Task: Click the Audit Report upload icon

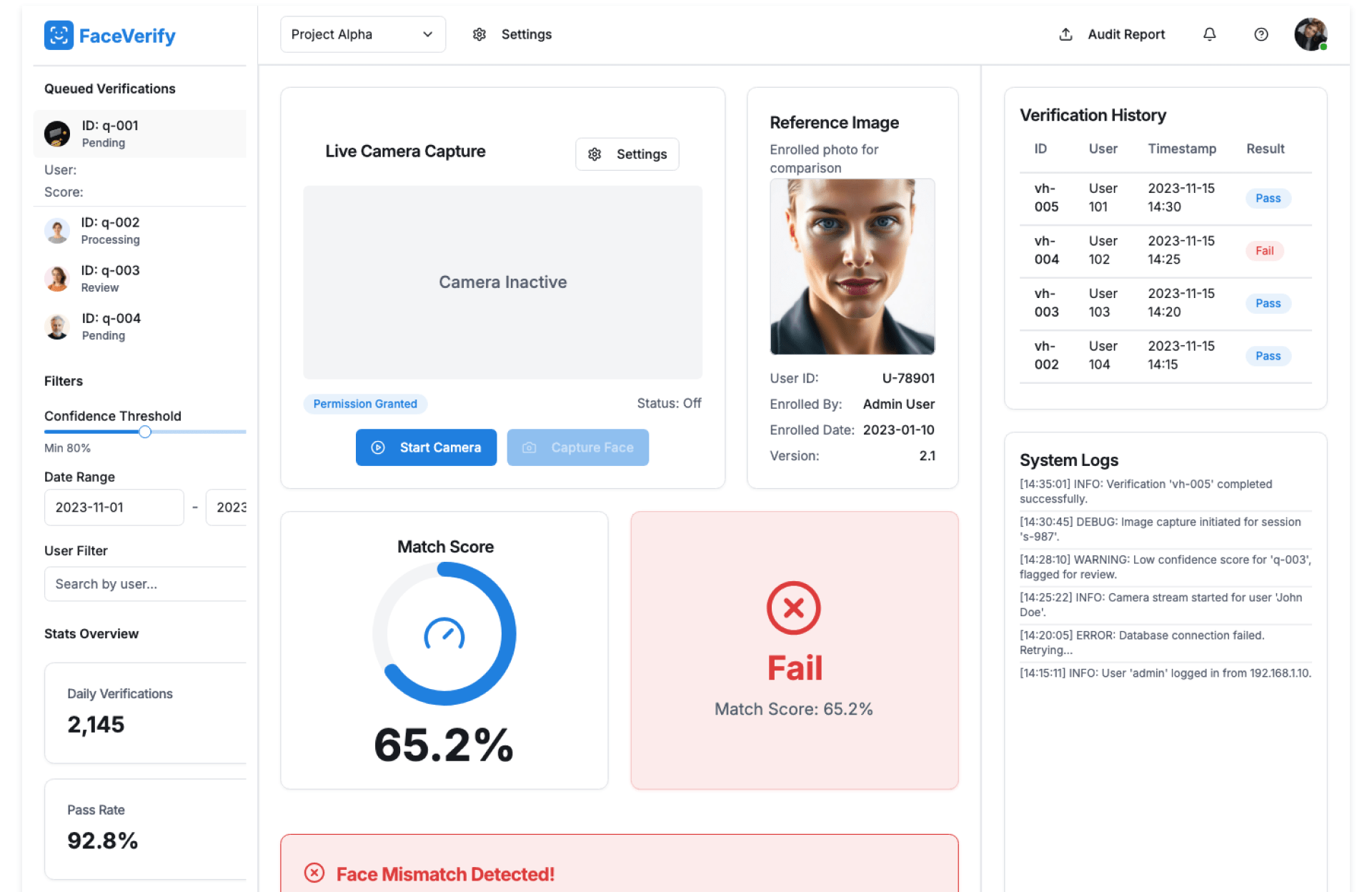Action: 1065,34
